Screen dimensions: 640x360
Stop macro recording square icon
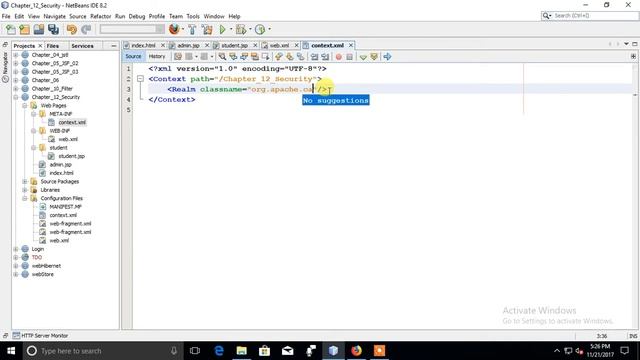[x=349, y=57]
